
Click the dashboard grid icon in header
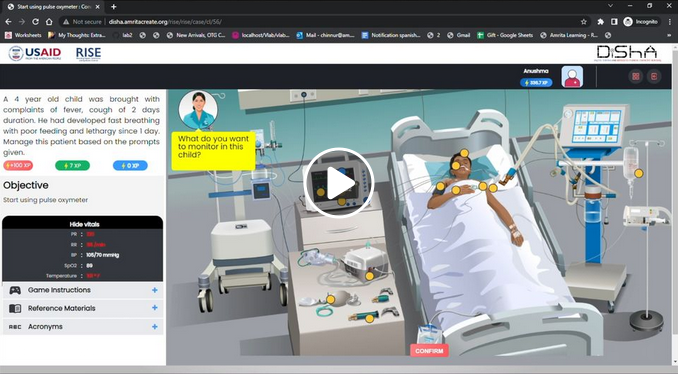pos(636,76)
